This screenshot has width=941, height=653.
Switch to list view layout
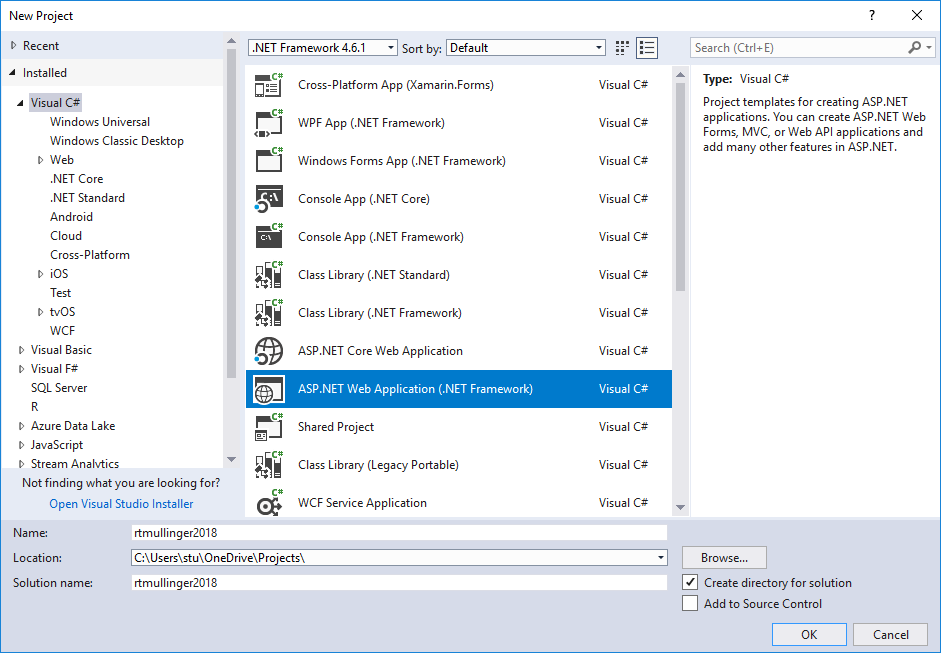point(647,48)
